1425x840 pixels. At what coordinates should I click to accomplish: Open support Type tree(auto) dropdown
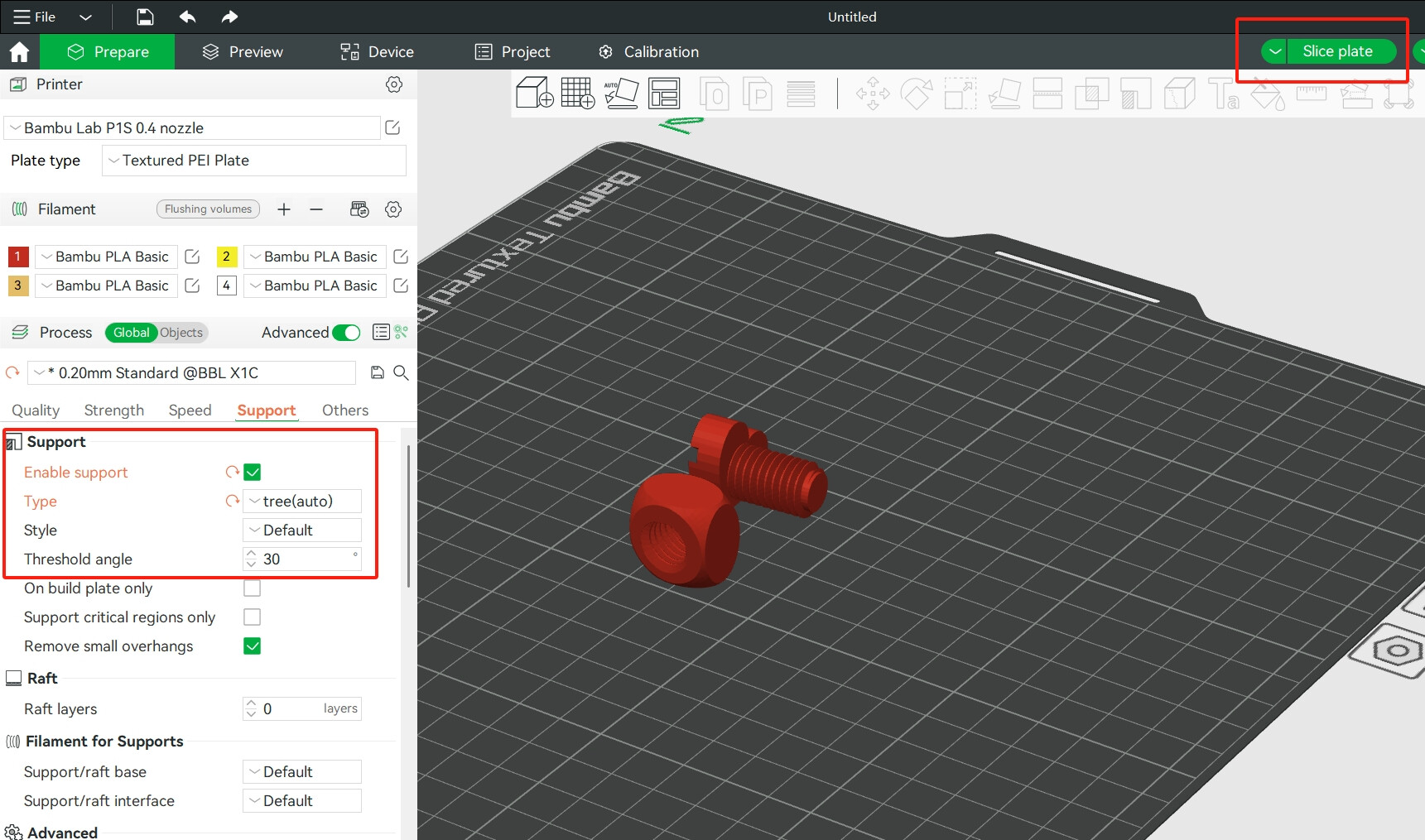[x=302, y=502]
